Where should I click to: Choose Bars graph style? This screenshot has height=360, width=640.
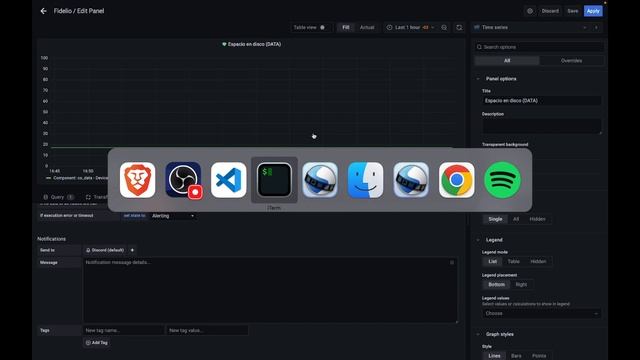516,356
